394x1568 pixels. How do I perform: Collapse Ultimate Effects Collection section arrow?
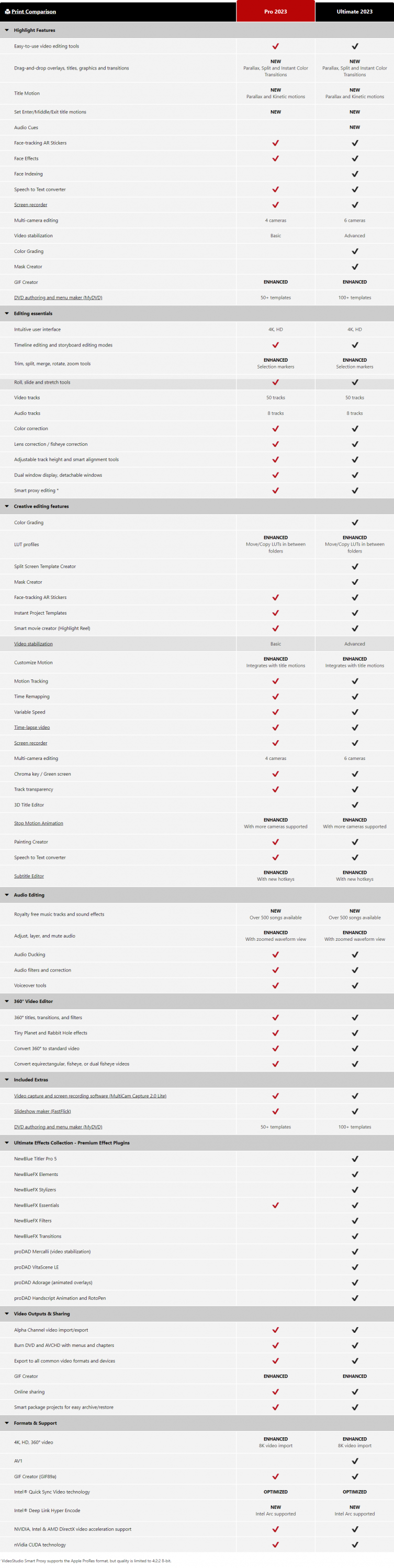click(x=7, y=1143)
